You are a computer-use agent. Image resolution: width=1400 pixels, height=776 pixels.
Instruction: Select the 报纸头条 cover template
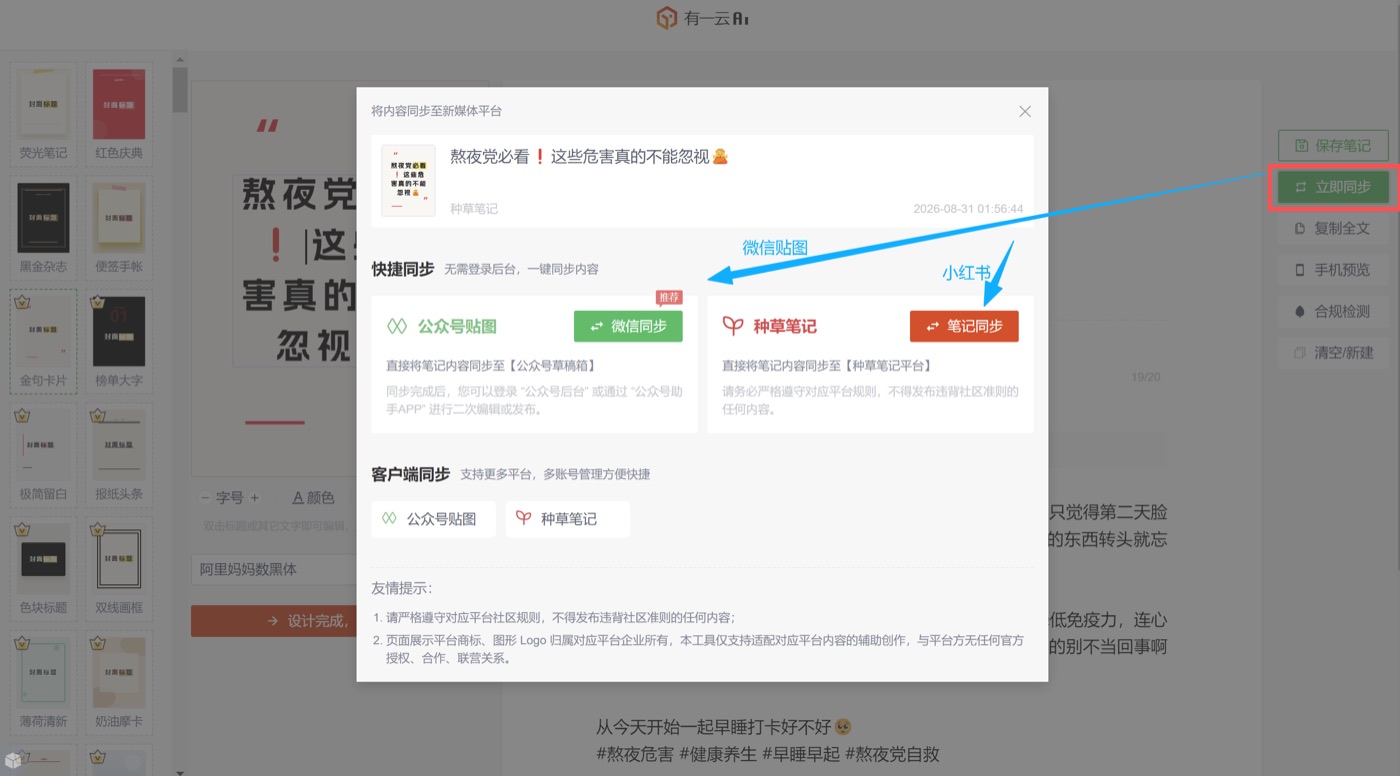point(119,456)
